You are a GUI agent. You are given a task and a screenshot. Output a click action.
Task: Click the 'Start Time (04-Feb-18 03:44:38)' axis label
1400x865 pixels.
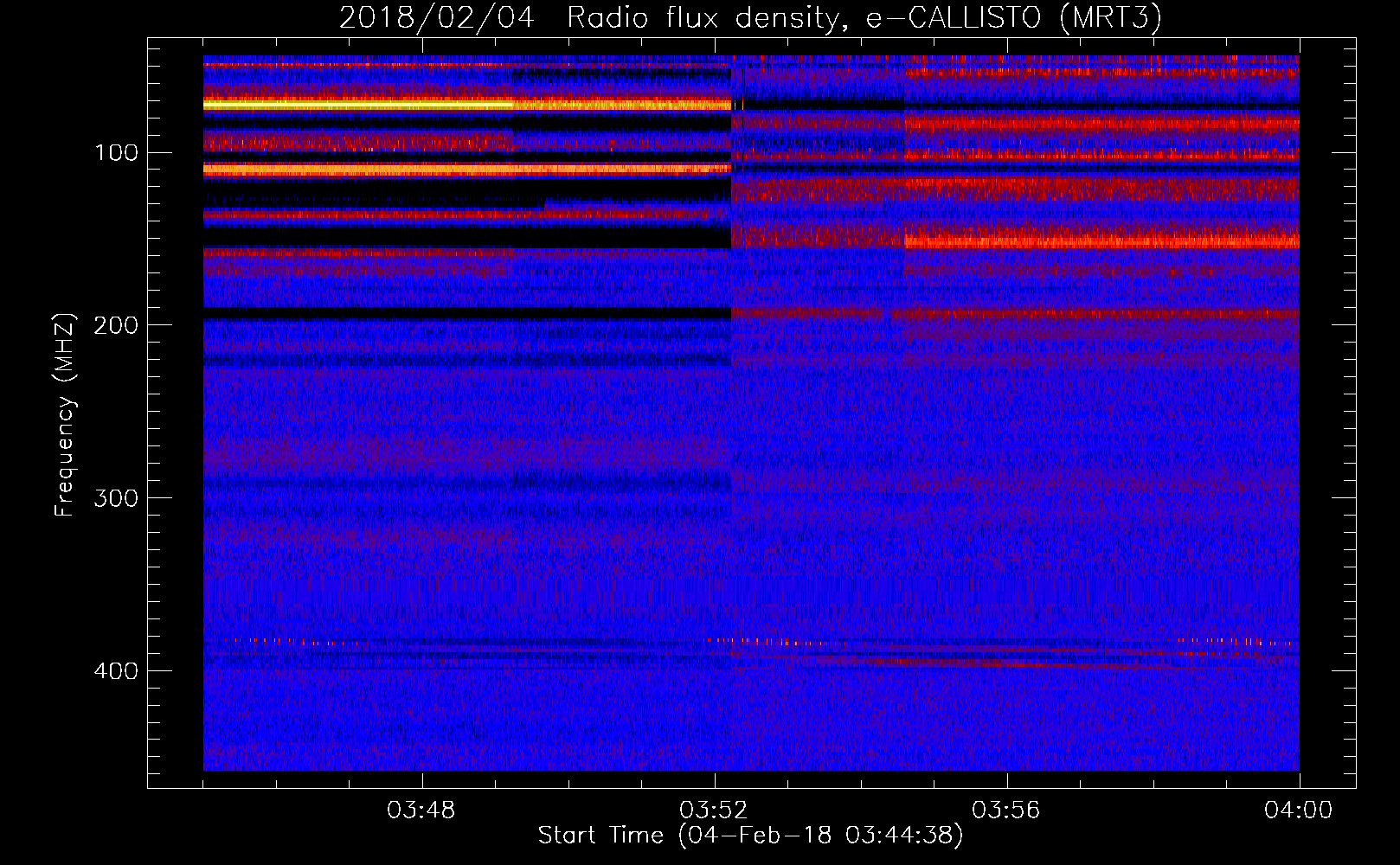[750, 836]
